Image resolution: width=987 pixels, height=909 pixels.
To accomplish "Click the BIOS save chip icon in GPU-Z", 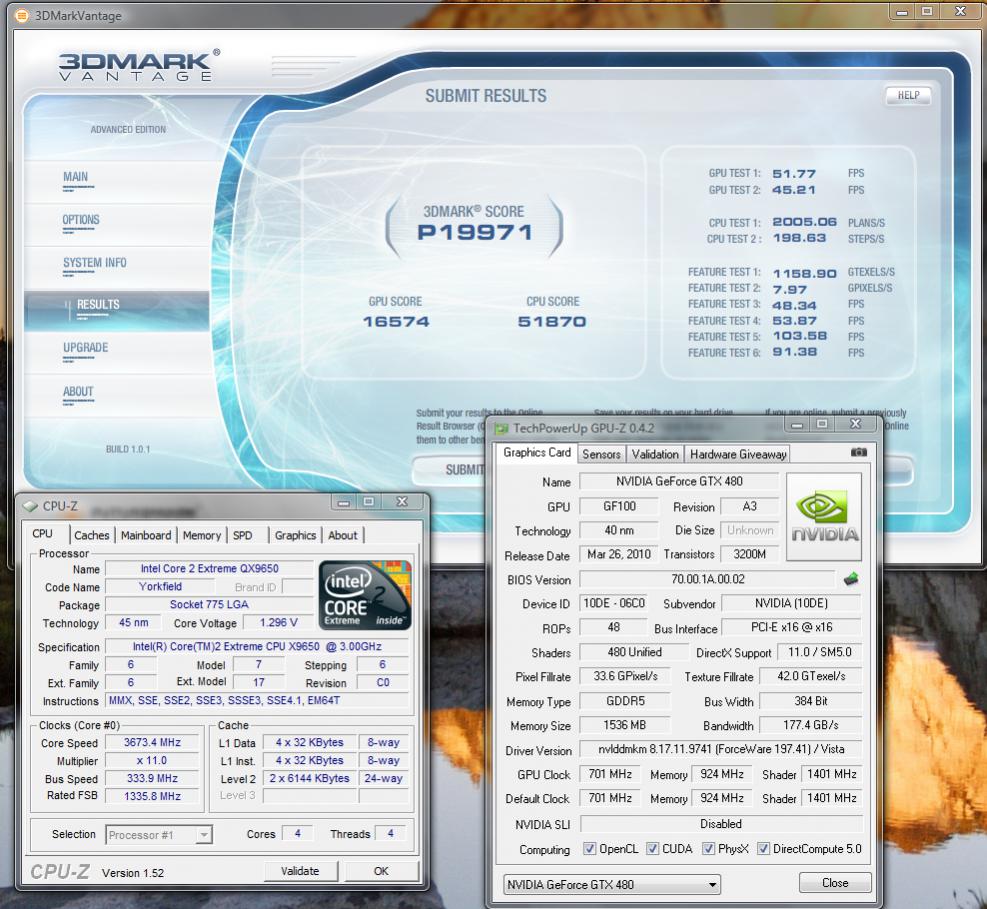I will (851, 579).
